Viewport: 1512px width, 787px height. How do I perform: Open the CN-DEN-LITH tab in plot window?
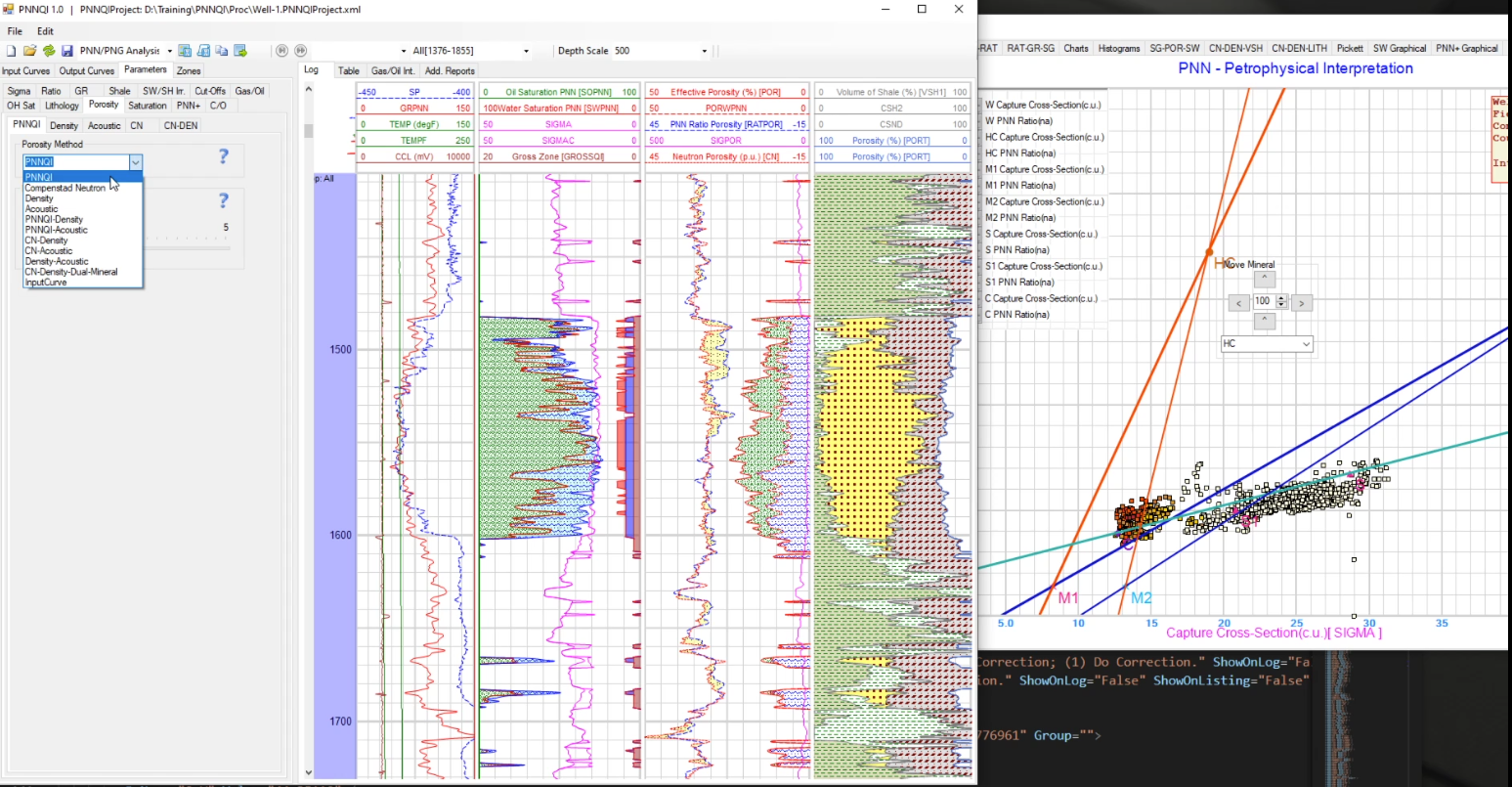pyautogui.click(x=1299, y=48)
